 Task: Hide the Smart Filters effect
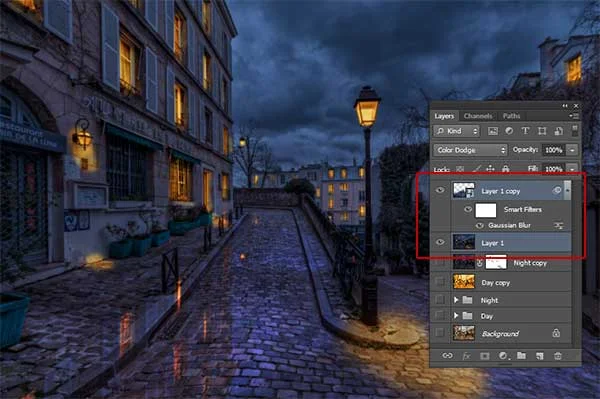[x=468, y=209]
